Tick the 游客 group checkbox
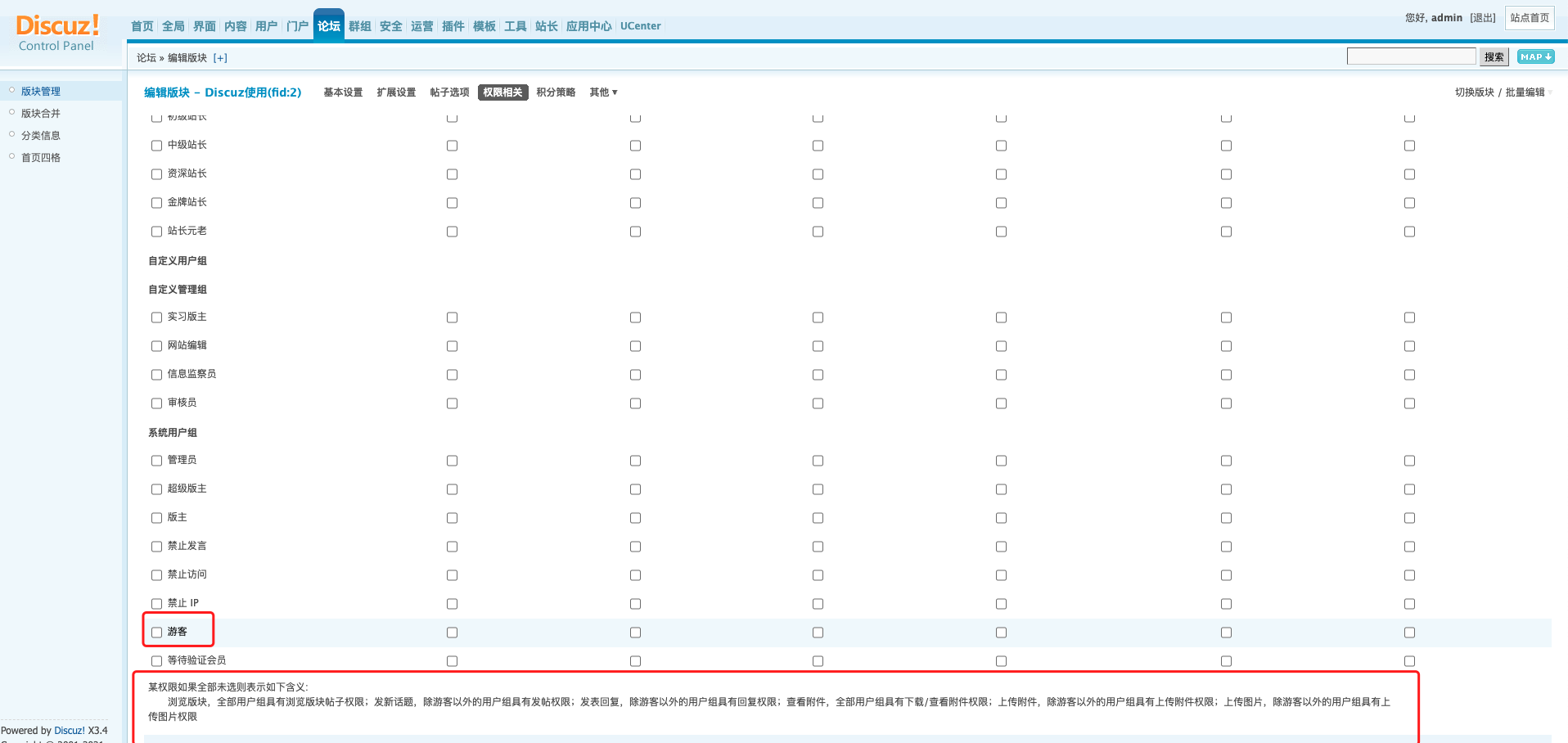 (x=157, y=633)
